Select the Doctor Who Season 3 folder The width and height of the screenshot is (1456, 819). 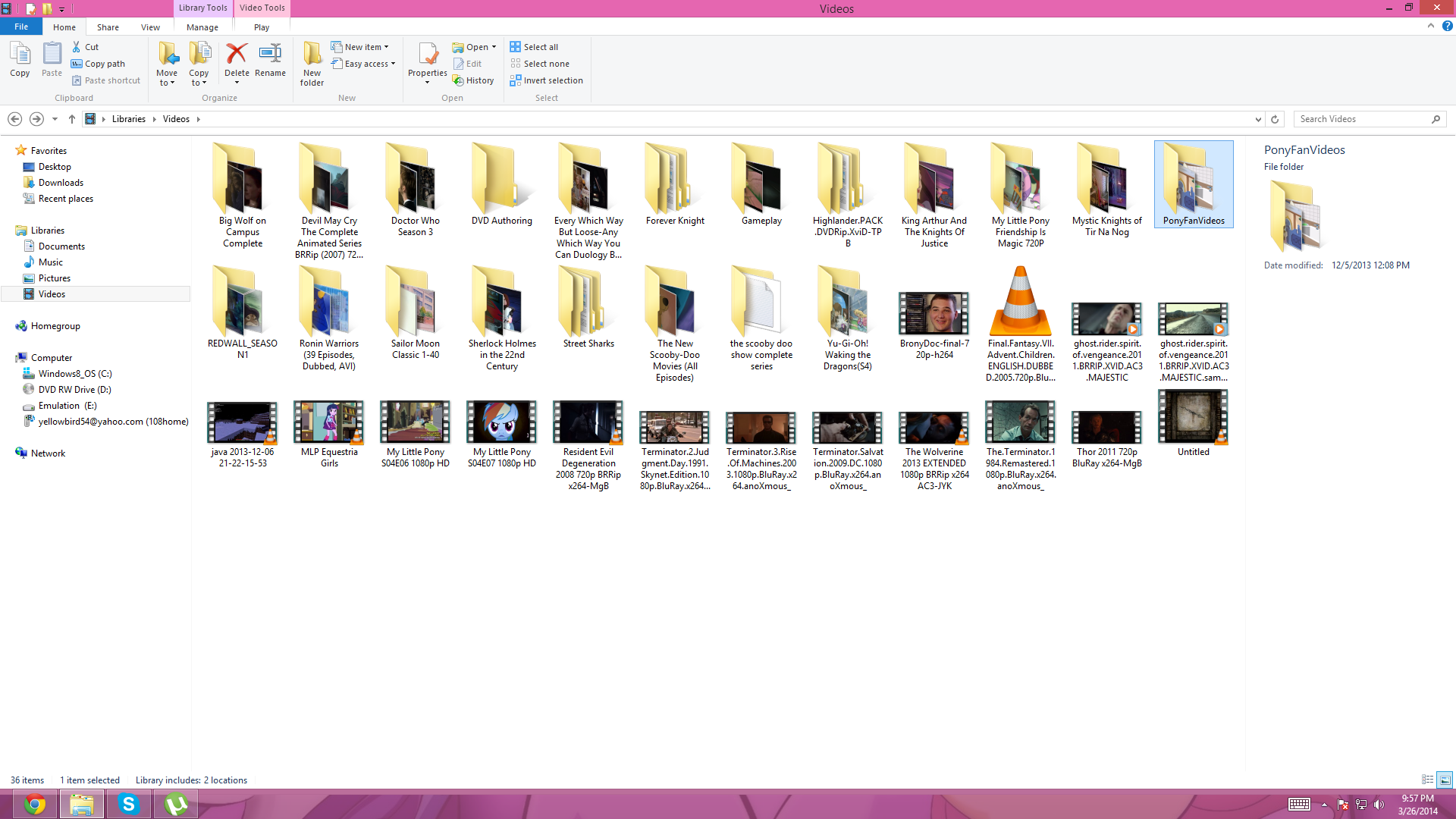(x=415, y=190)
